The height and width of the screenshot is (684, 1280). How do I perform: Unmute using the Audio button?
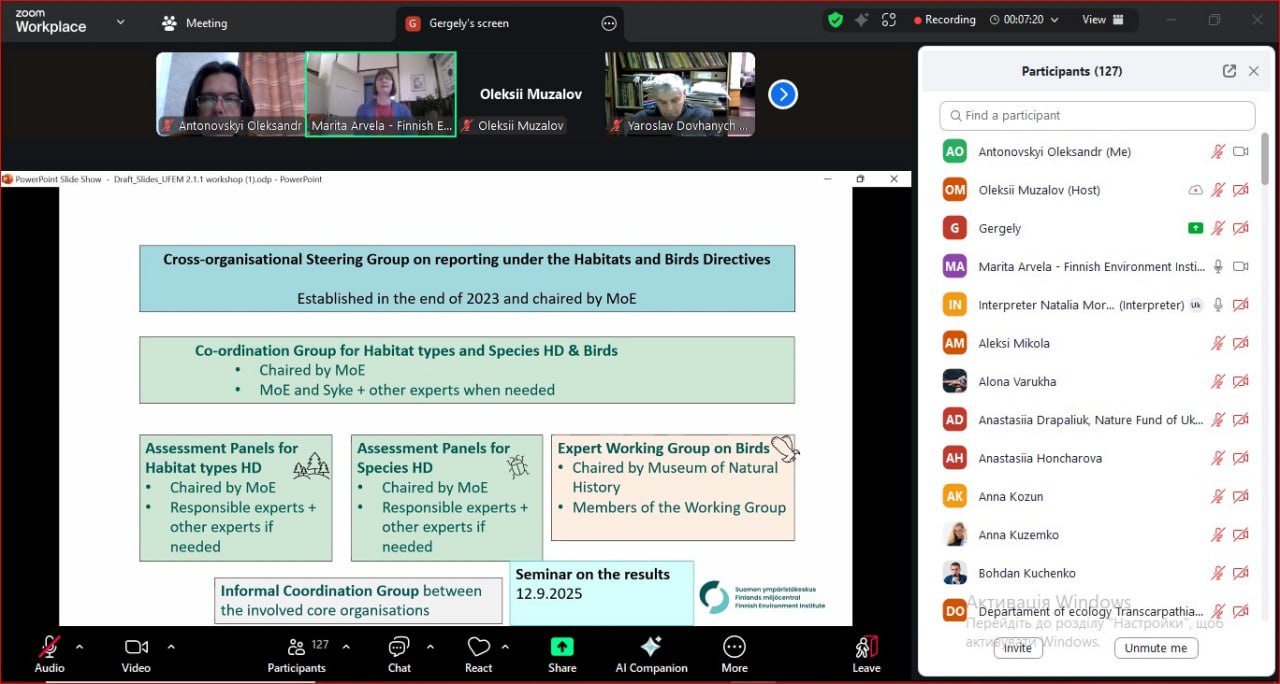tap(49, 654)
